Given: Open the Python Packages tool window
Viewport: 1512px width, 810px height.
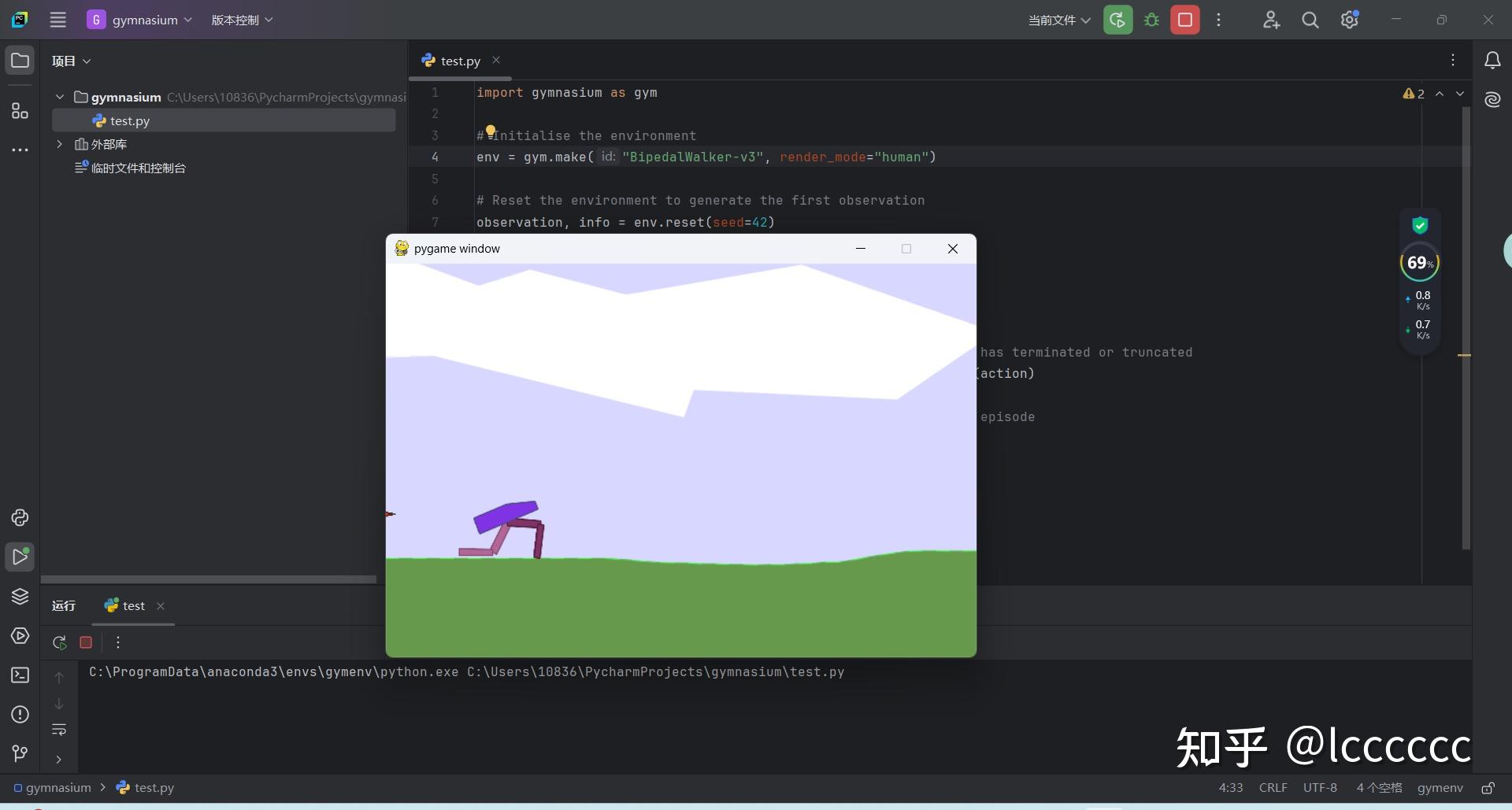Looking at the screenshot, I should [20, 517].
